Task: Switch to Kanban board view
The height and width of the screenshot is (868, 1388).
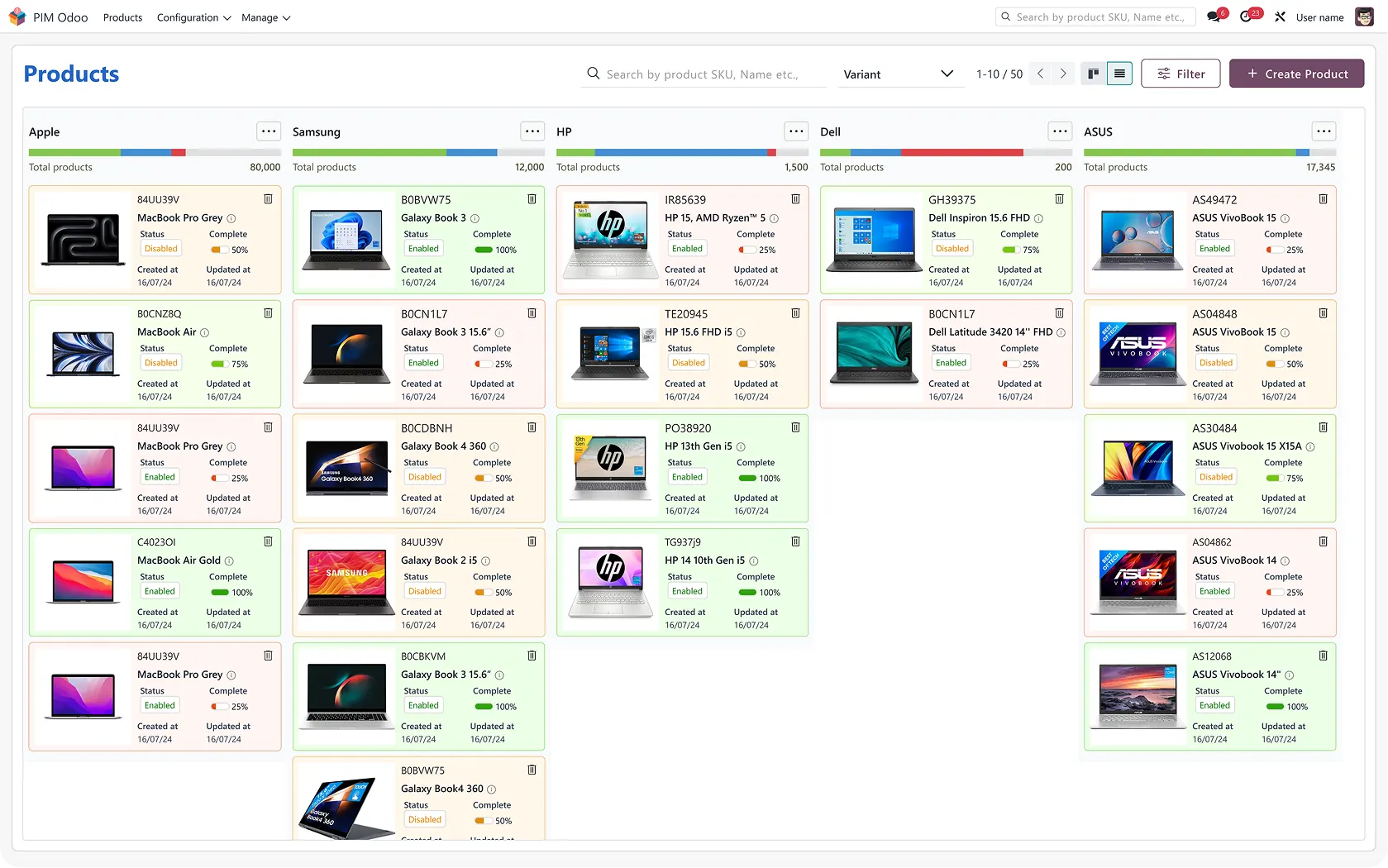Action: click(x=1093, y=74)
